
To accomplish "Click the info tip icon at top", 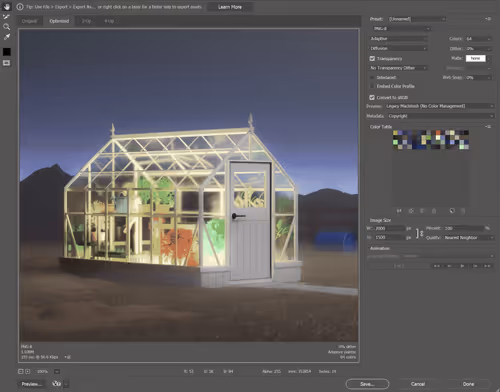I will click(20, 7).
